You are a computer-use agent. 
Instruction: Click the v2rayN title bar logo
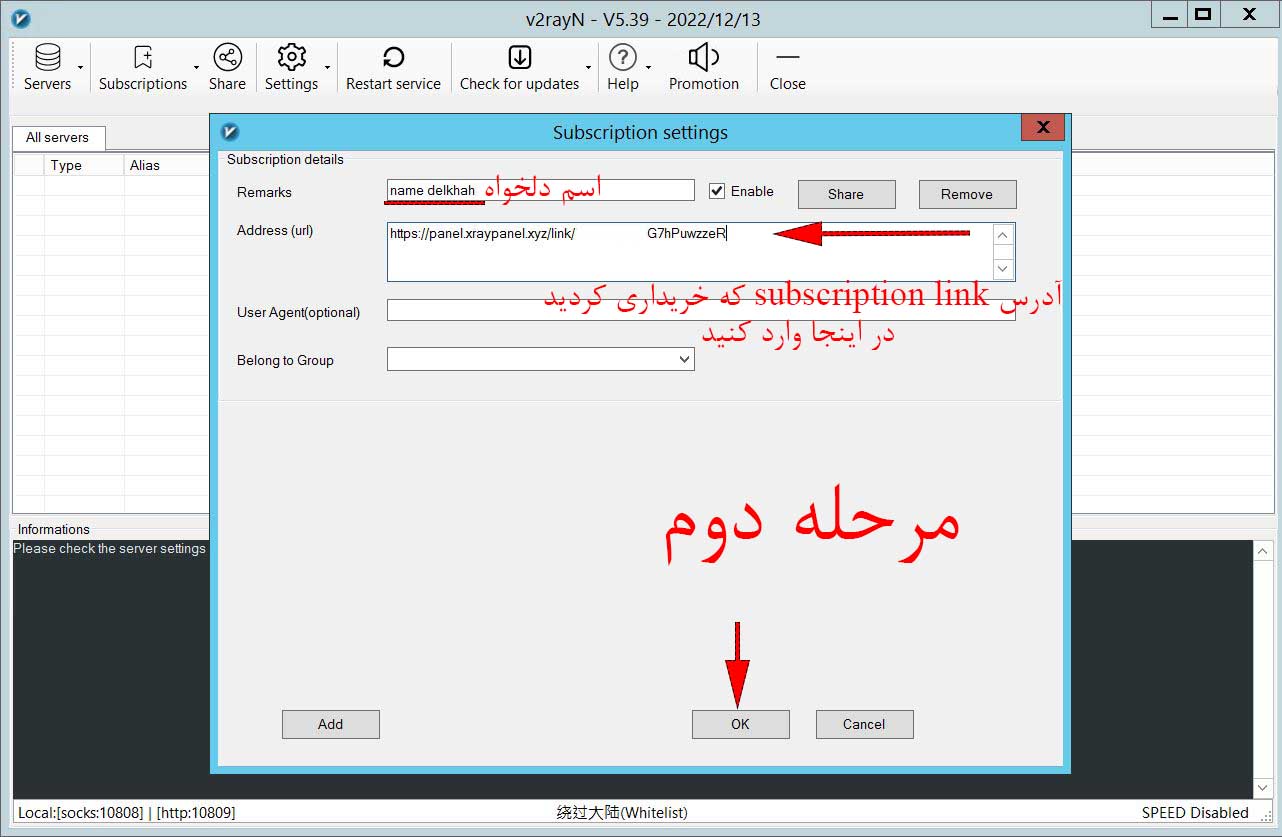coord(20,18)
